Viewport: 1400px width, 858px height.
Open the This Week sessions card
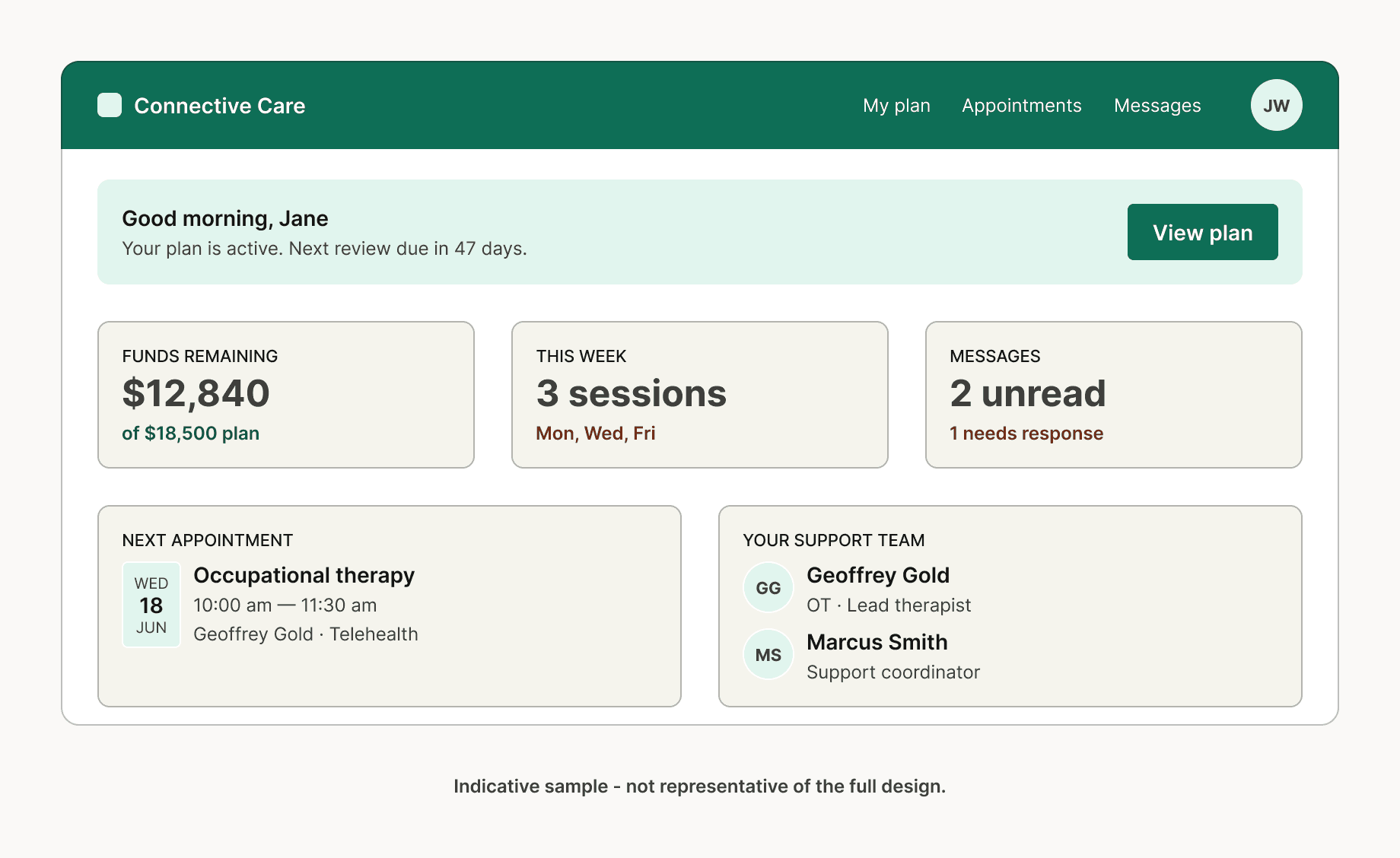[x=699, y=394]
